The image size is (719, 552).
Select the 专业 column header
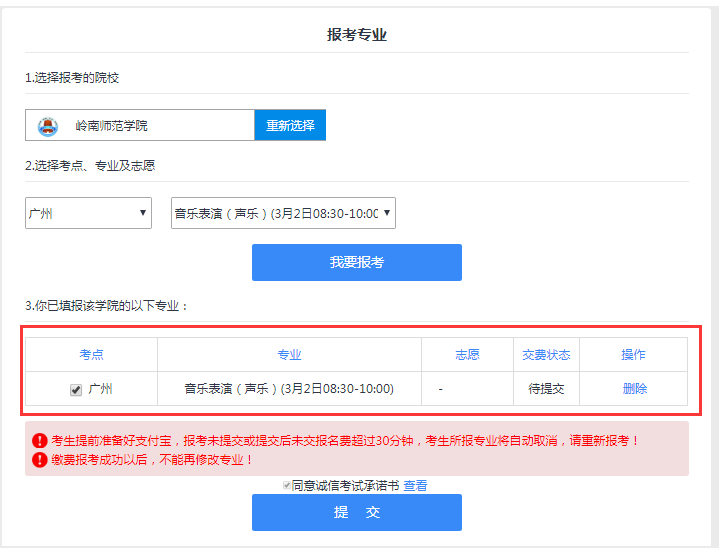[289, 355]
